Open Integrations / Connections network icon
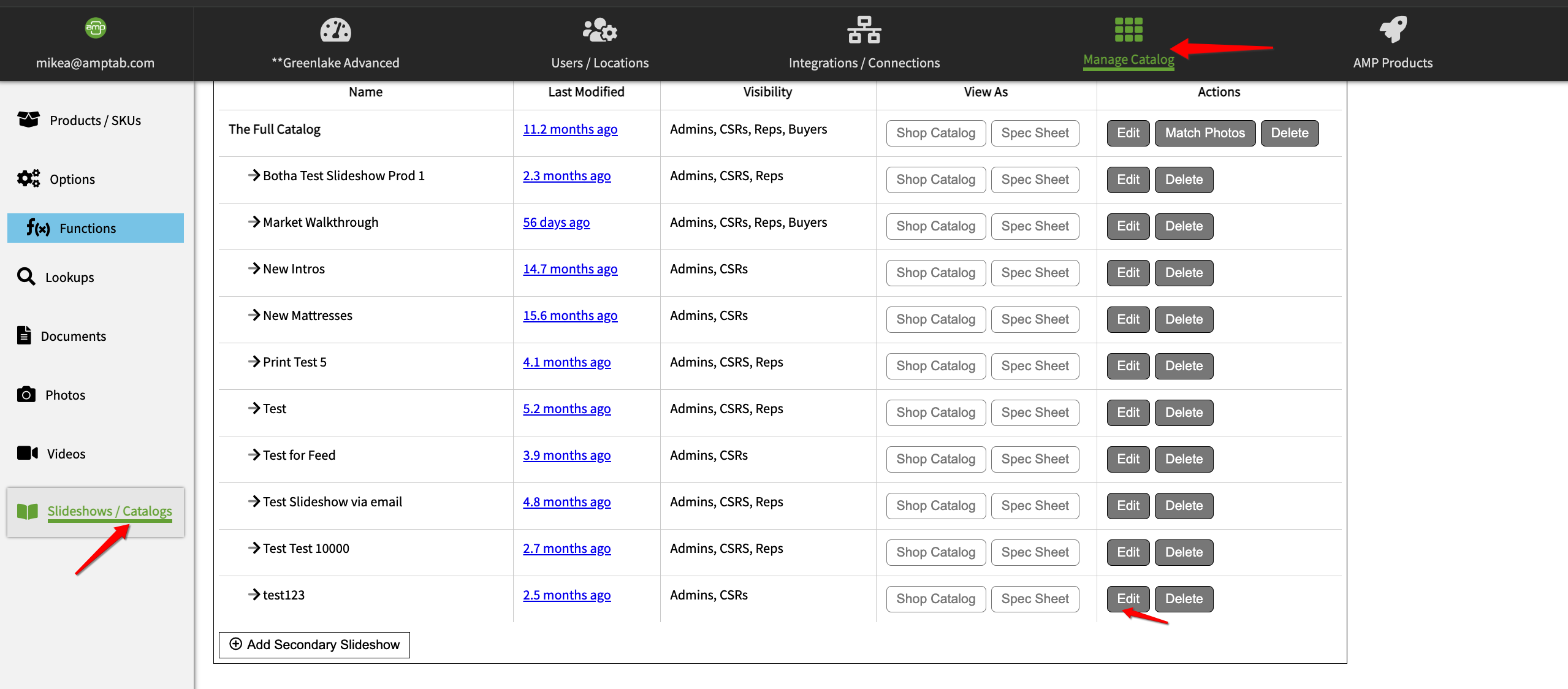This screenshot has width=1568, height=689. tap(864, 30)
